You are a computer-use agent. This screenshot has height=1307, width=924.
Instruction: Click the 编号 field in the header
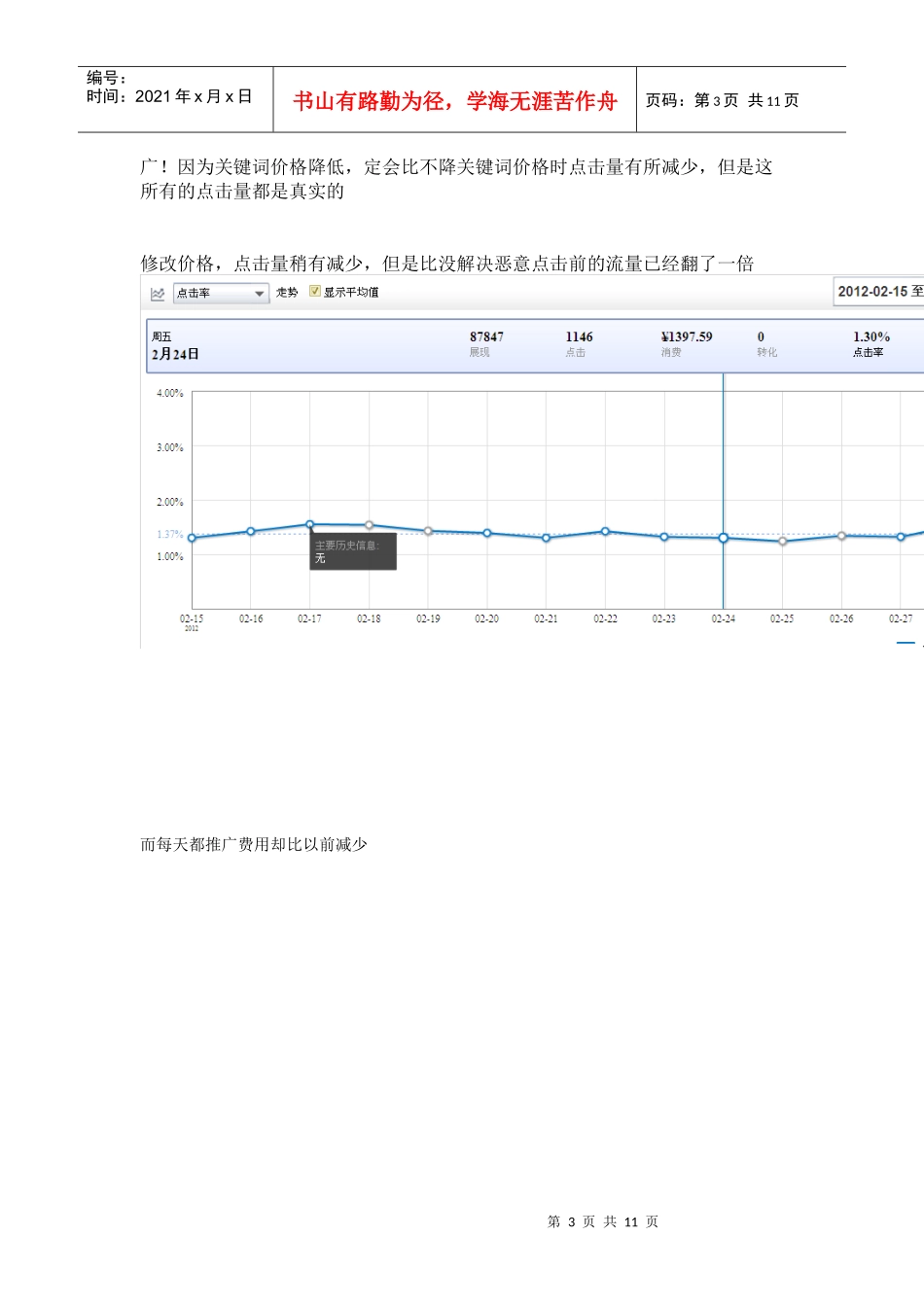point(106,78)
